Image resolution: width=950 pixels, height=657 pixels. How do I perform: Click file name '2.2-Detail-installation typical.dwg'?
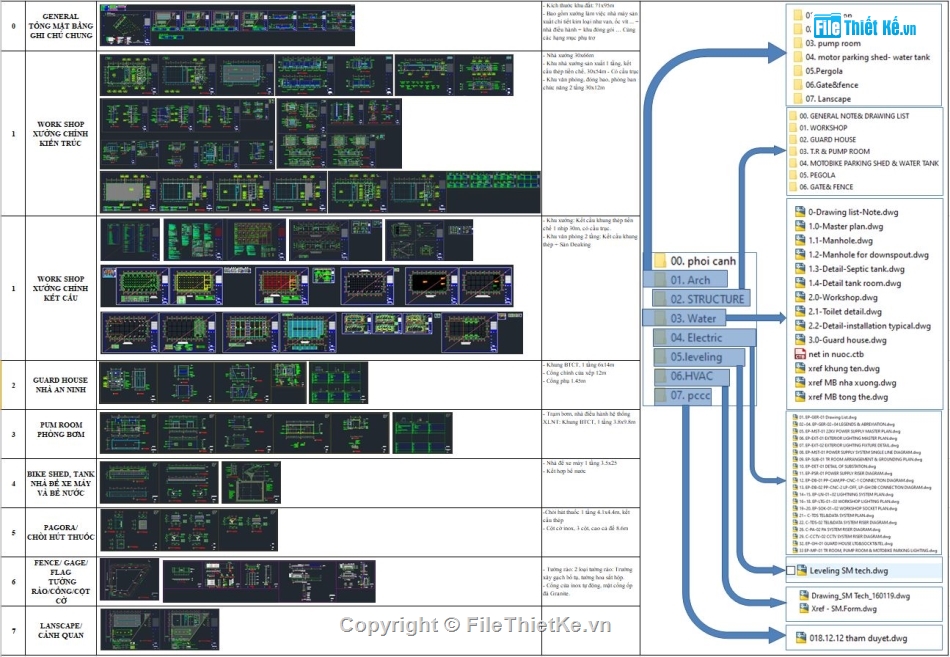pos(869,325)
